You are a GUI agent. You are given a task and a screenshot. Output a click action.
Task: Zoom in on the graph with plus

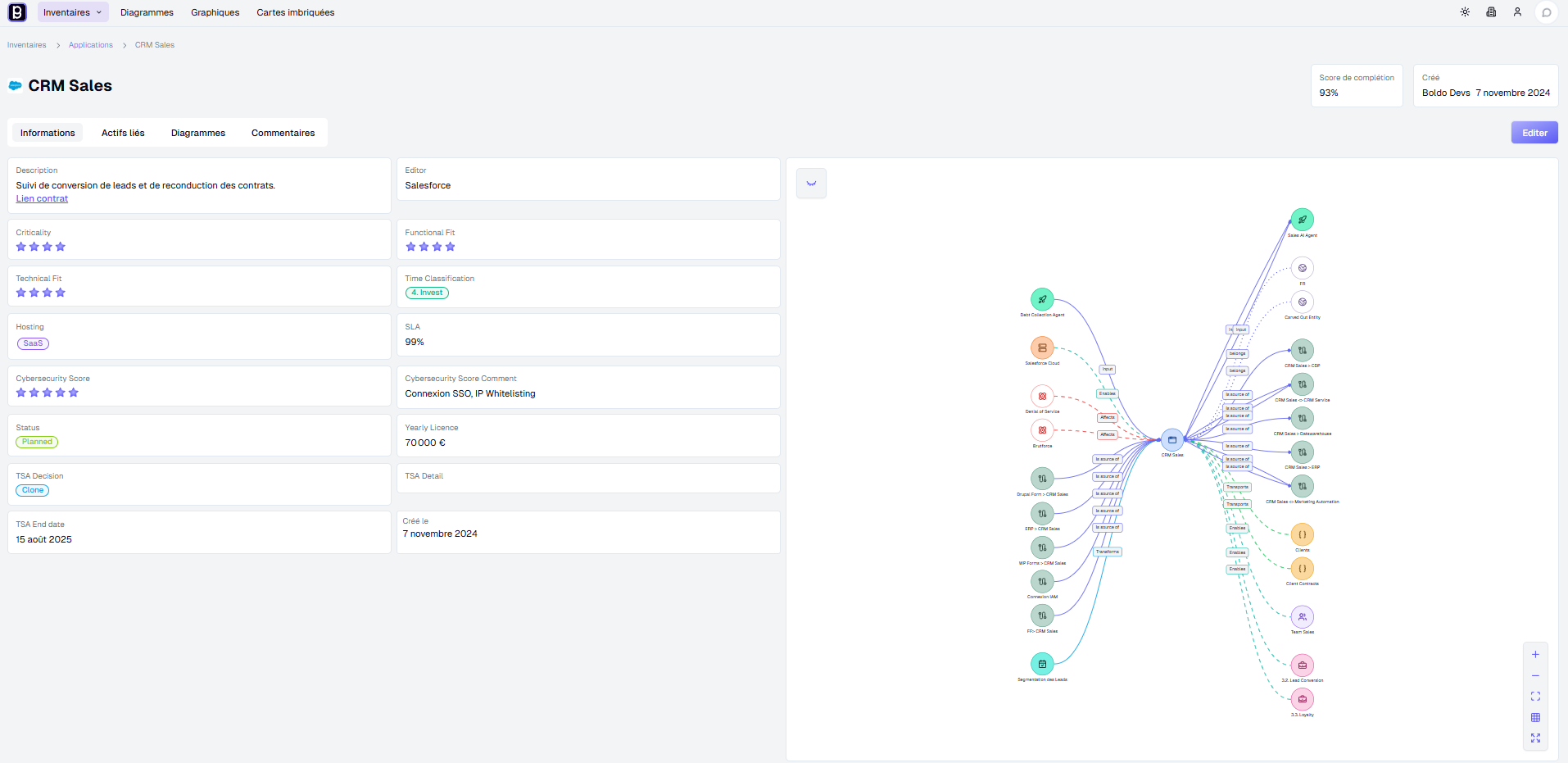(x=1535, y=654)
